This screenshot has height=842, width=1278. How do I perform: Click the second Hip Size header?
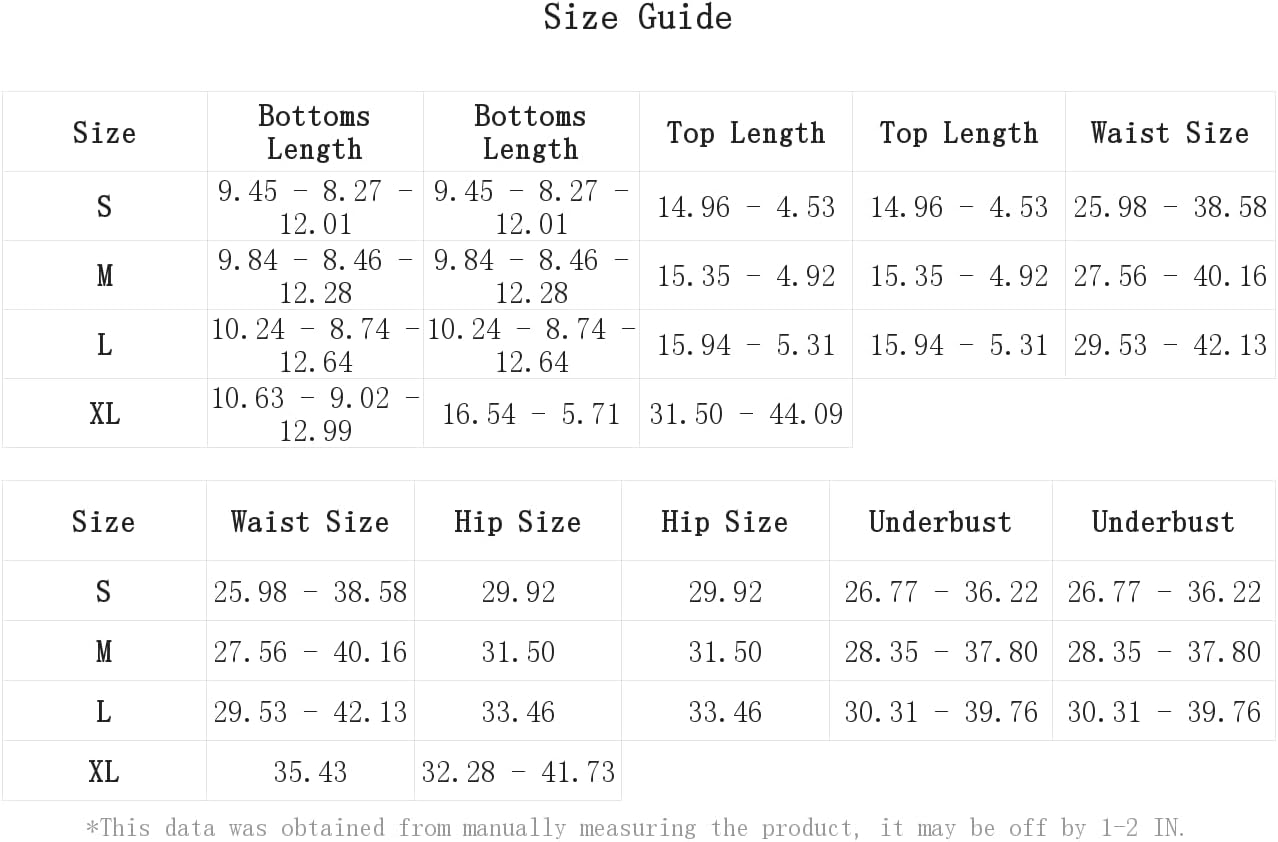pyautogui.click(x=725, y=521)
